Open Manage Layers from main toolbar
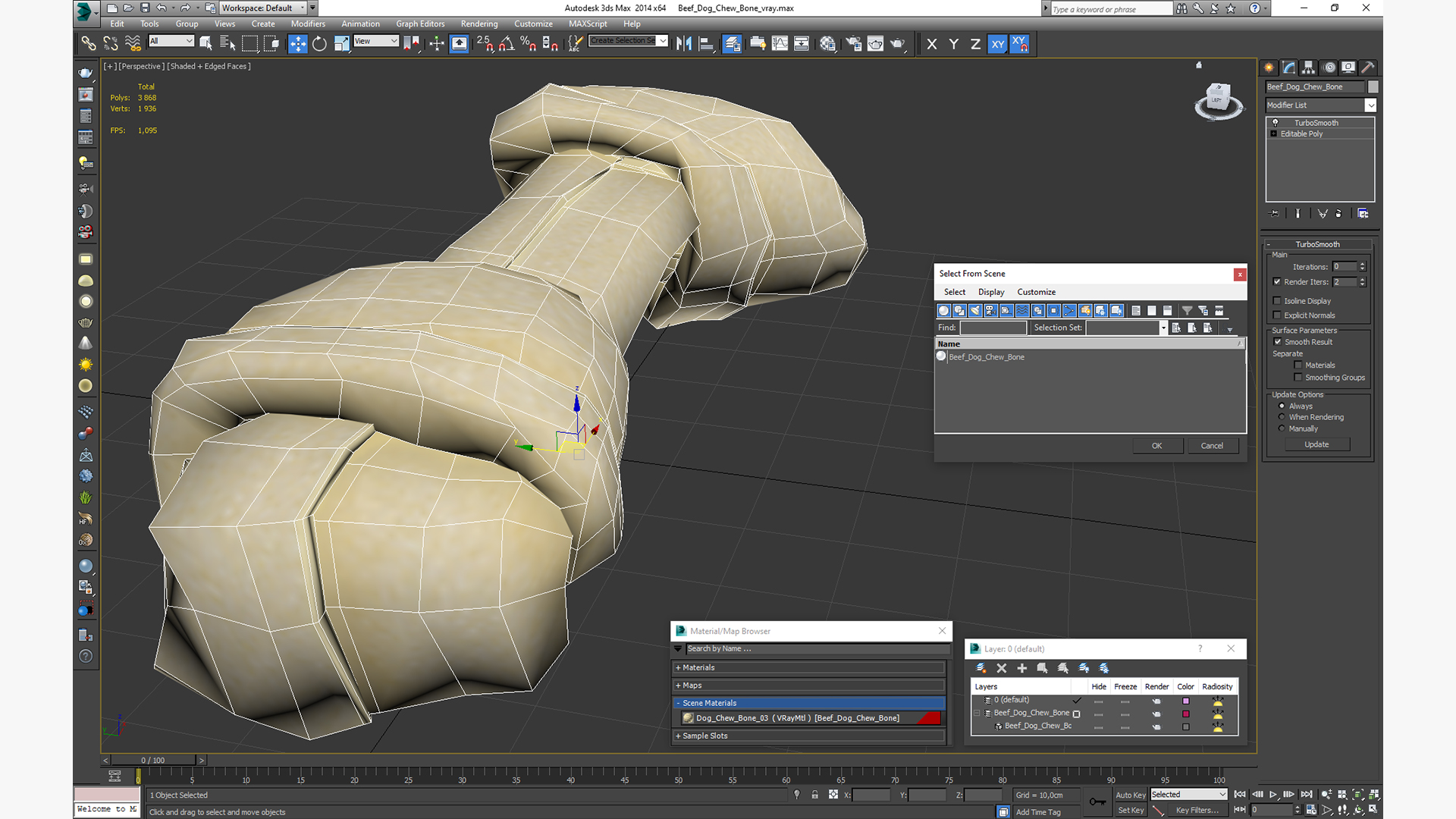 [x=732, y=44]
